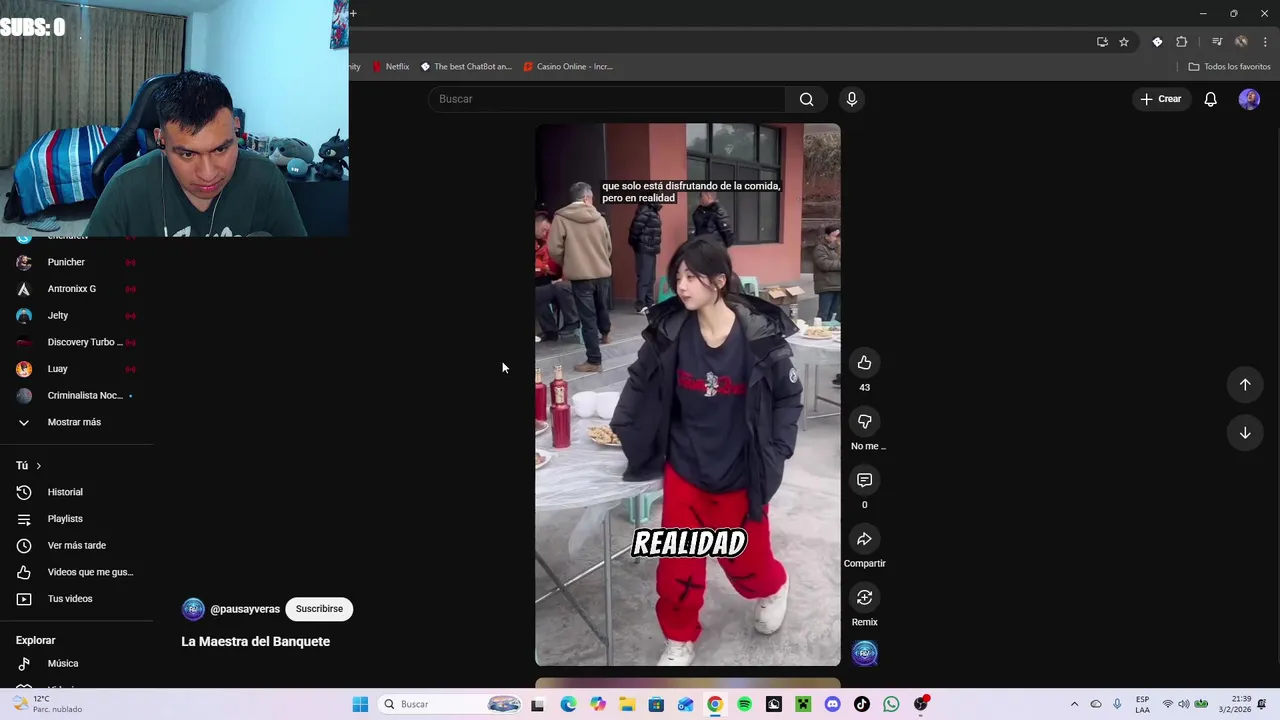Screen dimensions: 1280x720
Task: Open Jelty channel subscription
Action: tap(76, 316)
